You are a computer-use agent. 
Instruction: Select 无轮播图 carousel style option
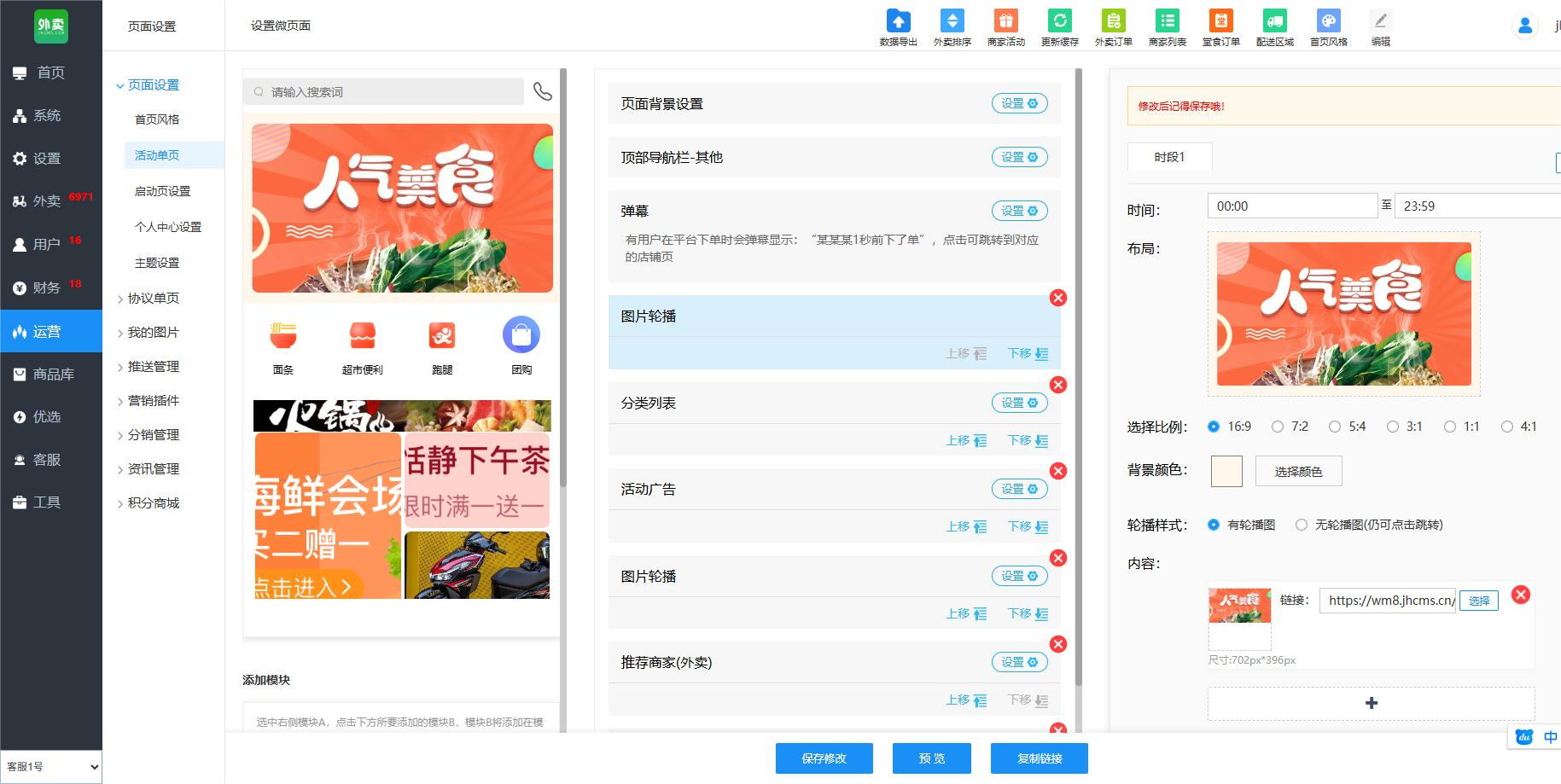tap(1302, 525)
